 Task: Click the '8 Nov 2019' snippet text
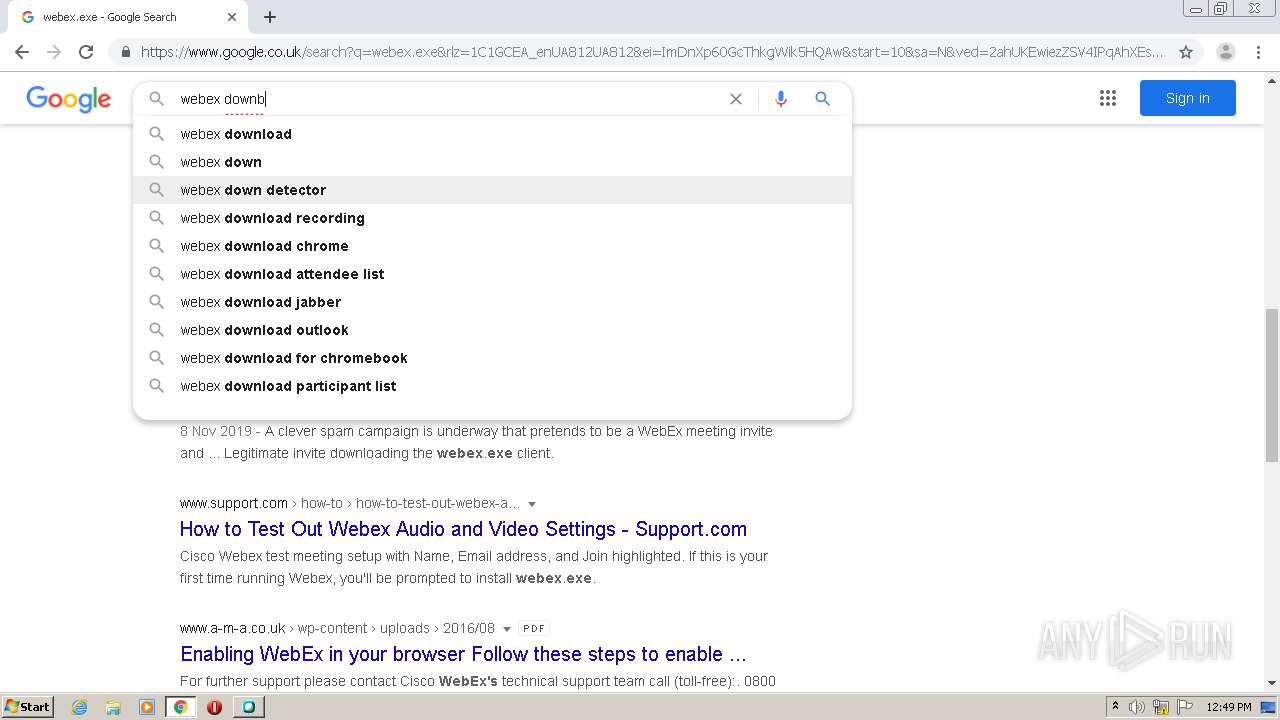(215, 431)
